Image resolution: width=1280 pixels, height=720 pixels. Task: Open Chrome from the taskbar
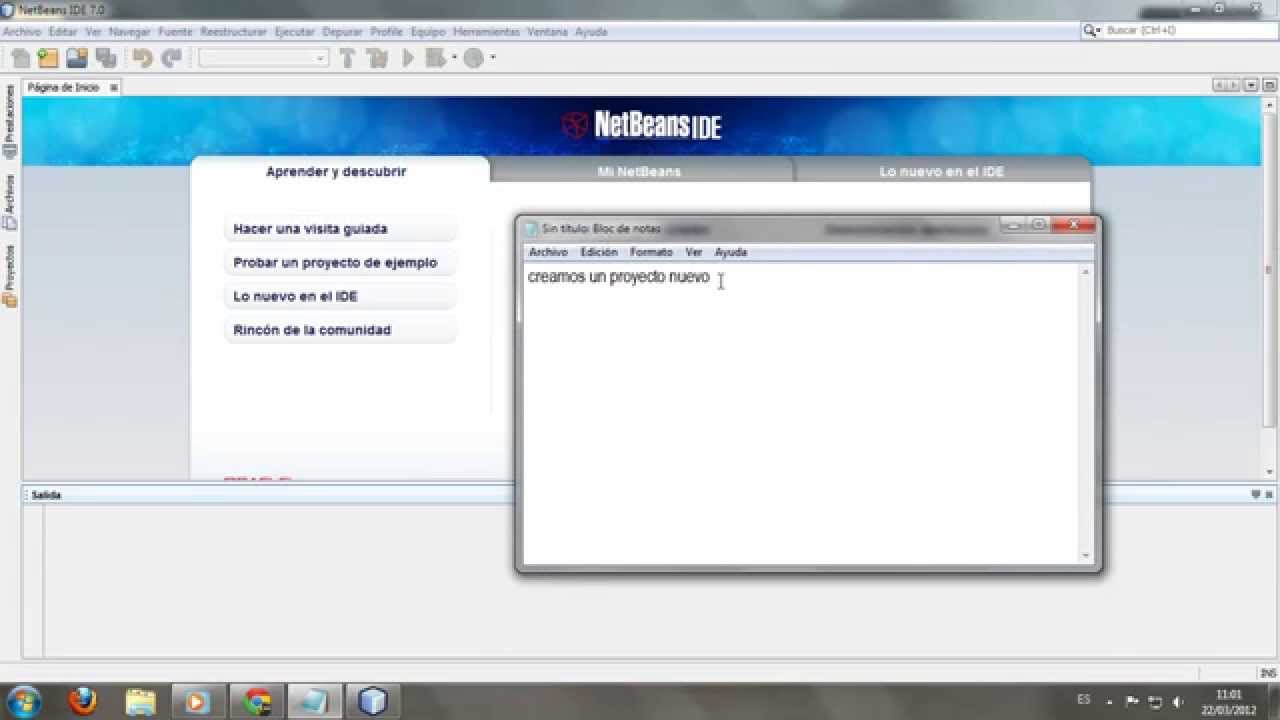coord(256,701)
